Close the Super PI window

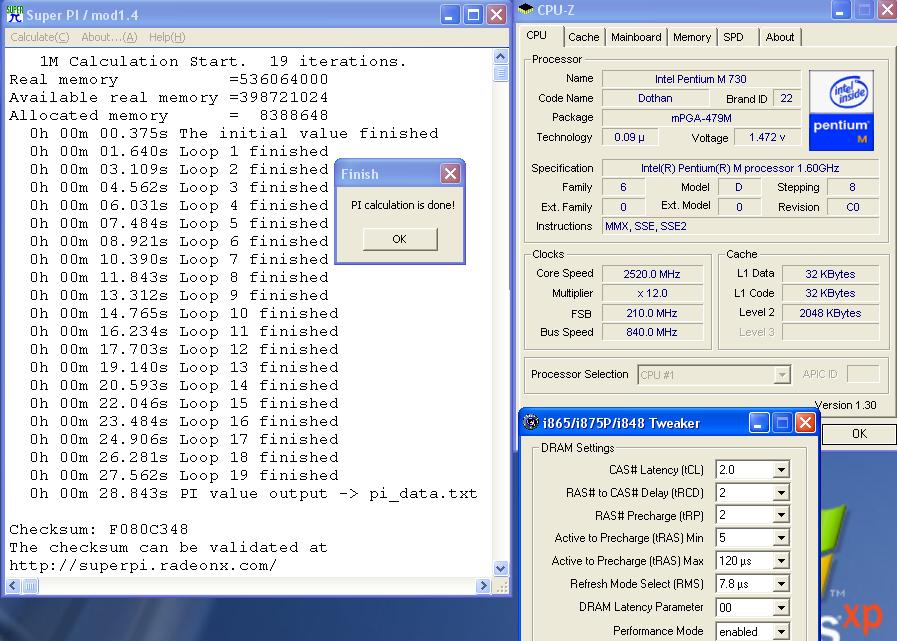pyautogui.click(x=497, y=15)
